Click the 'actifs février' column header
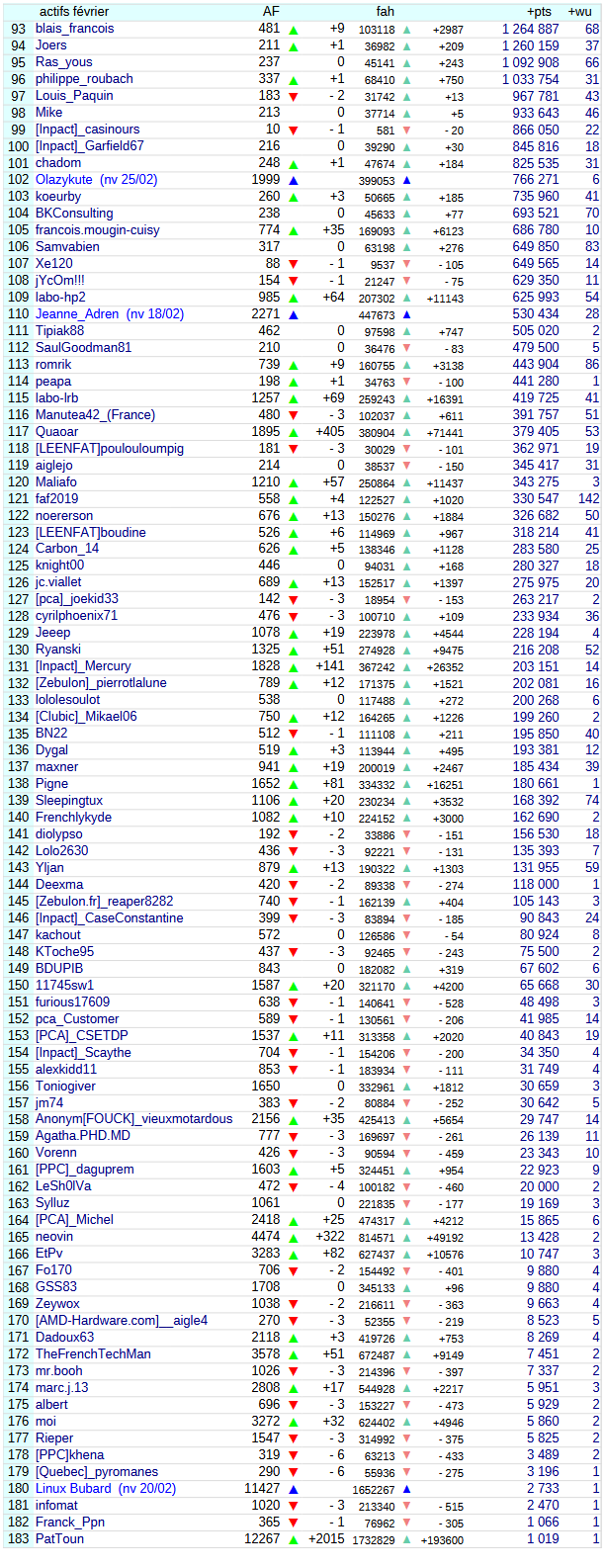Viewport: 605px width, 1568px height. coord(74,12)
